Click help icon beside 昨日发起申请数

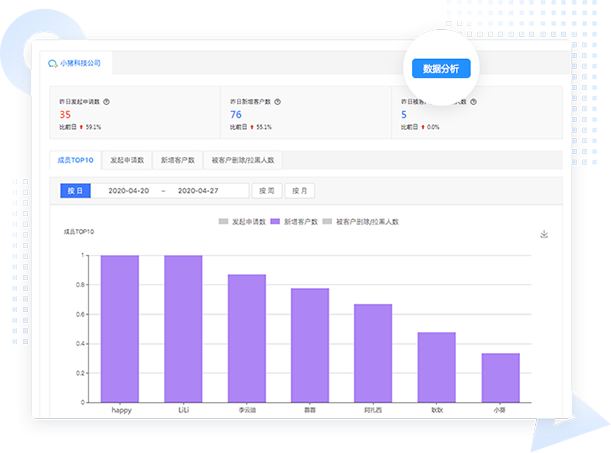(106, 102)
